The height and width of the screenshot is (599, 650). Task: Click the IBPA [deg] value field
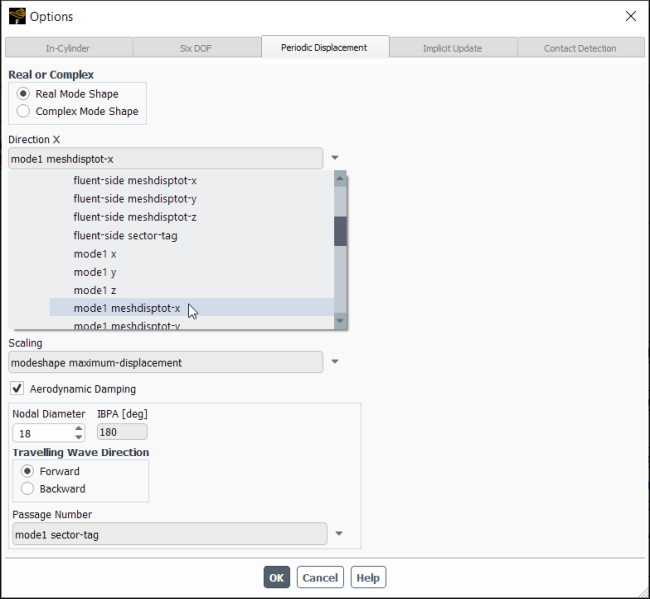tap(122, 432)
